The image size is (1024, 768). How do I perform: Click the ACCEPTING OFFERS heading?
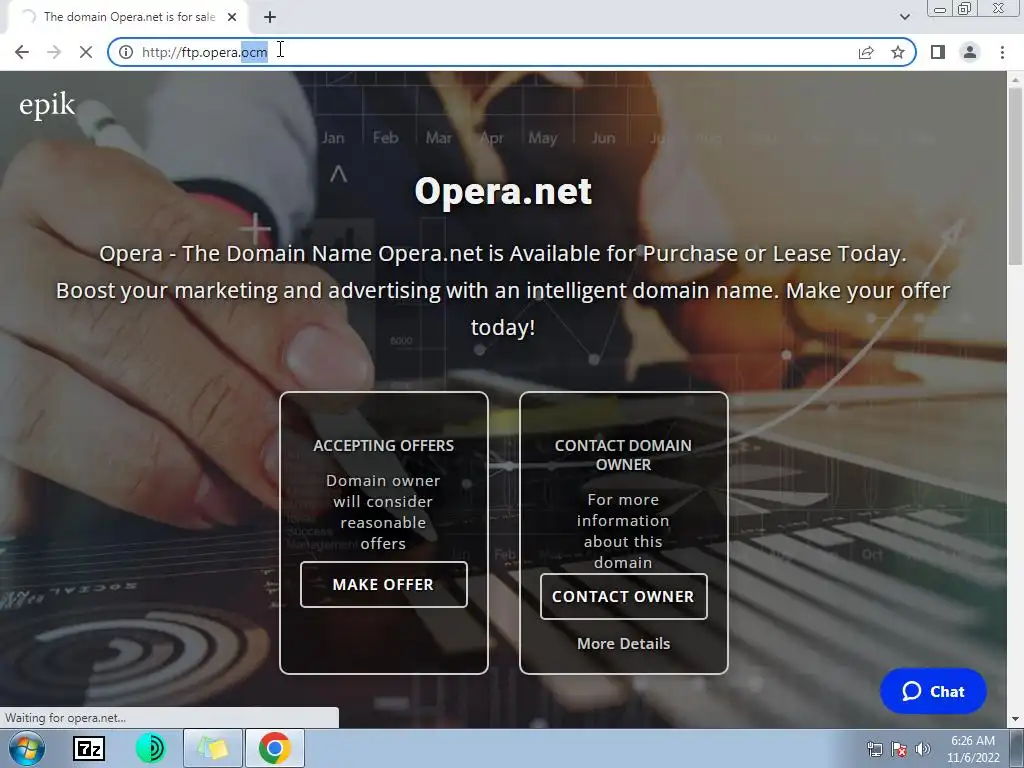click(383, 445)
